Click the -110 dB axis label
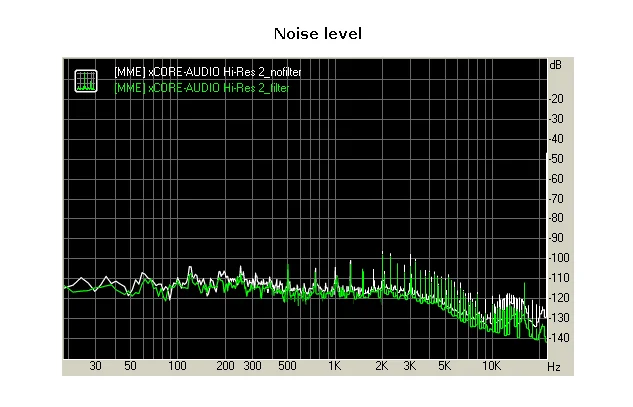The image size is (633, 407). pos(559,277)
